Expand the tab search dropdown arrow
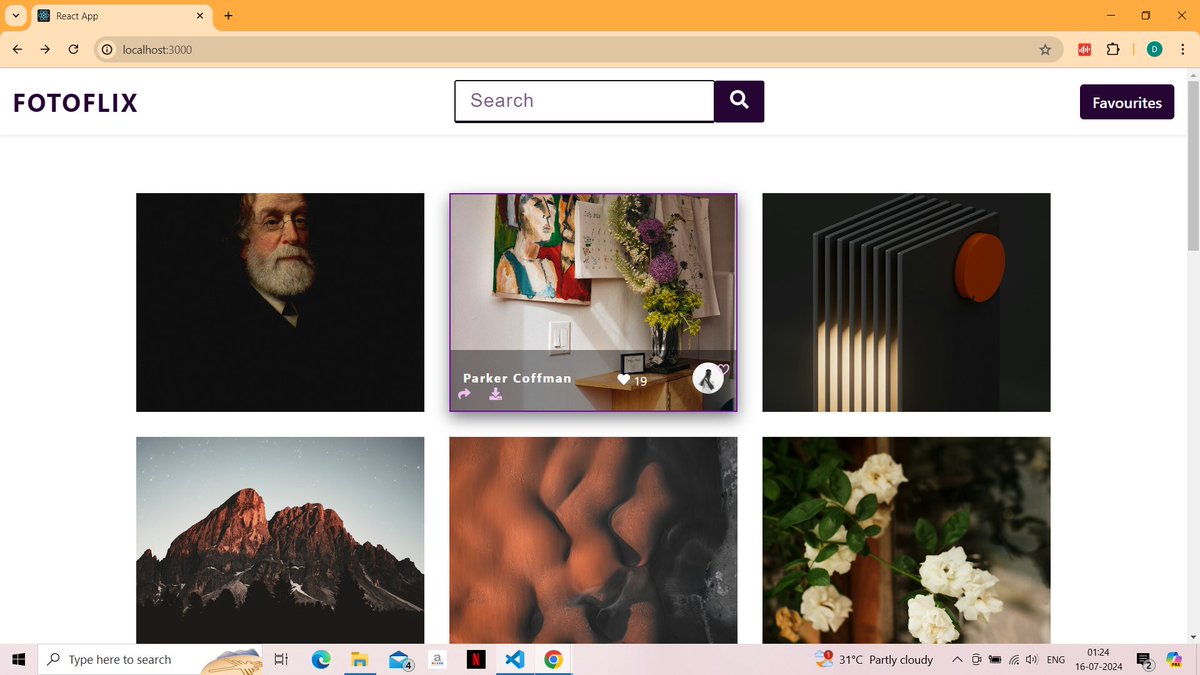The width and height of the screenshot is (1200, 675). (x=16, y=16)
